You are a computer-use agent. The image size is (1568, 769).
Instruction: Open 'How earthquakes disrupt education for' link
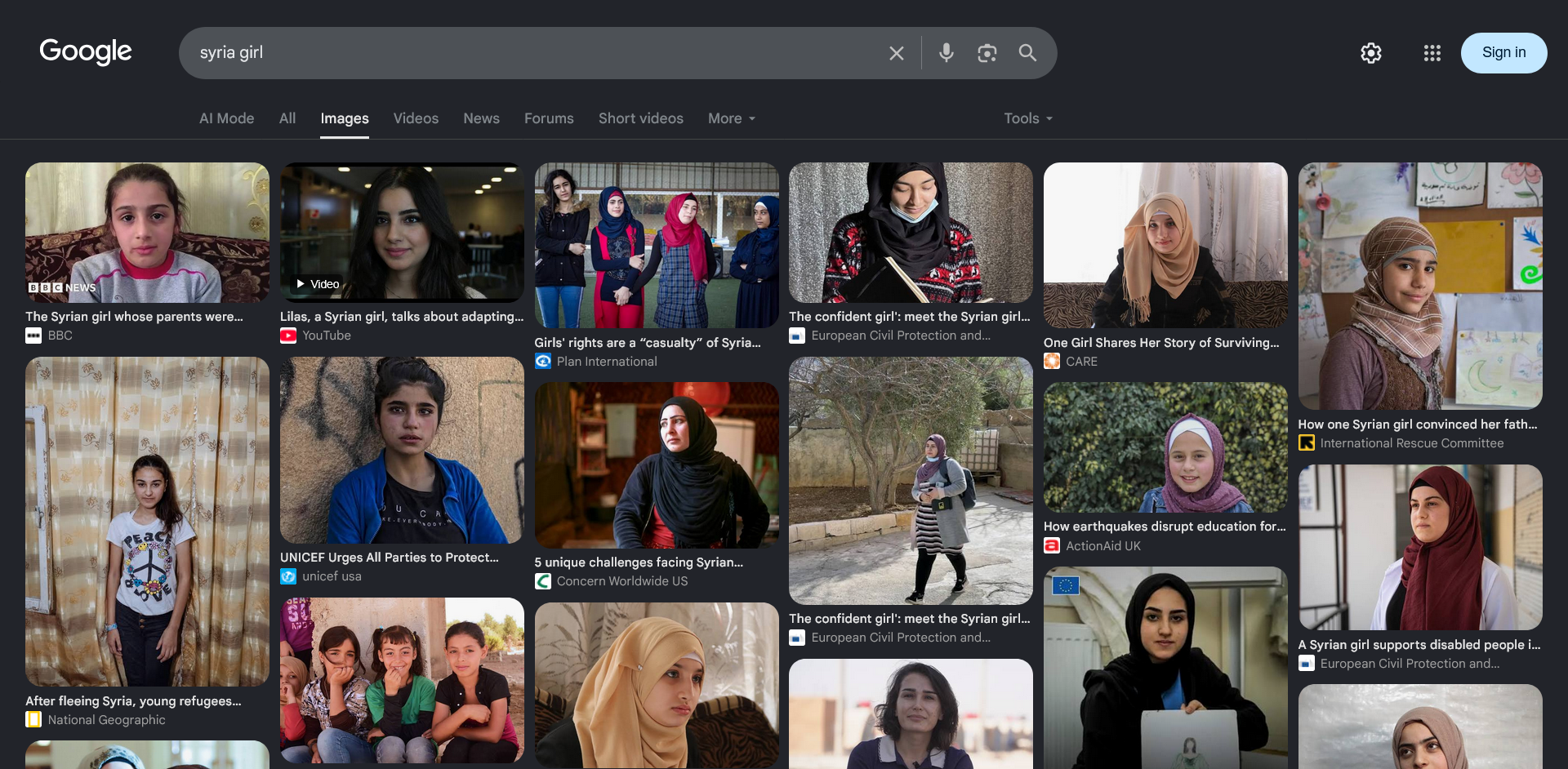(1165, 527)
